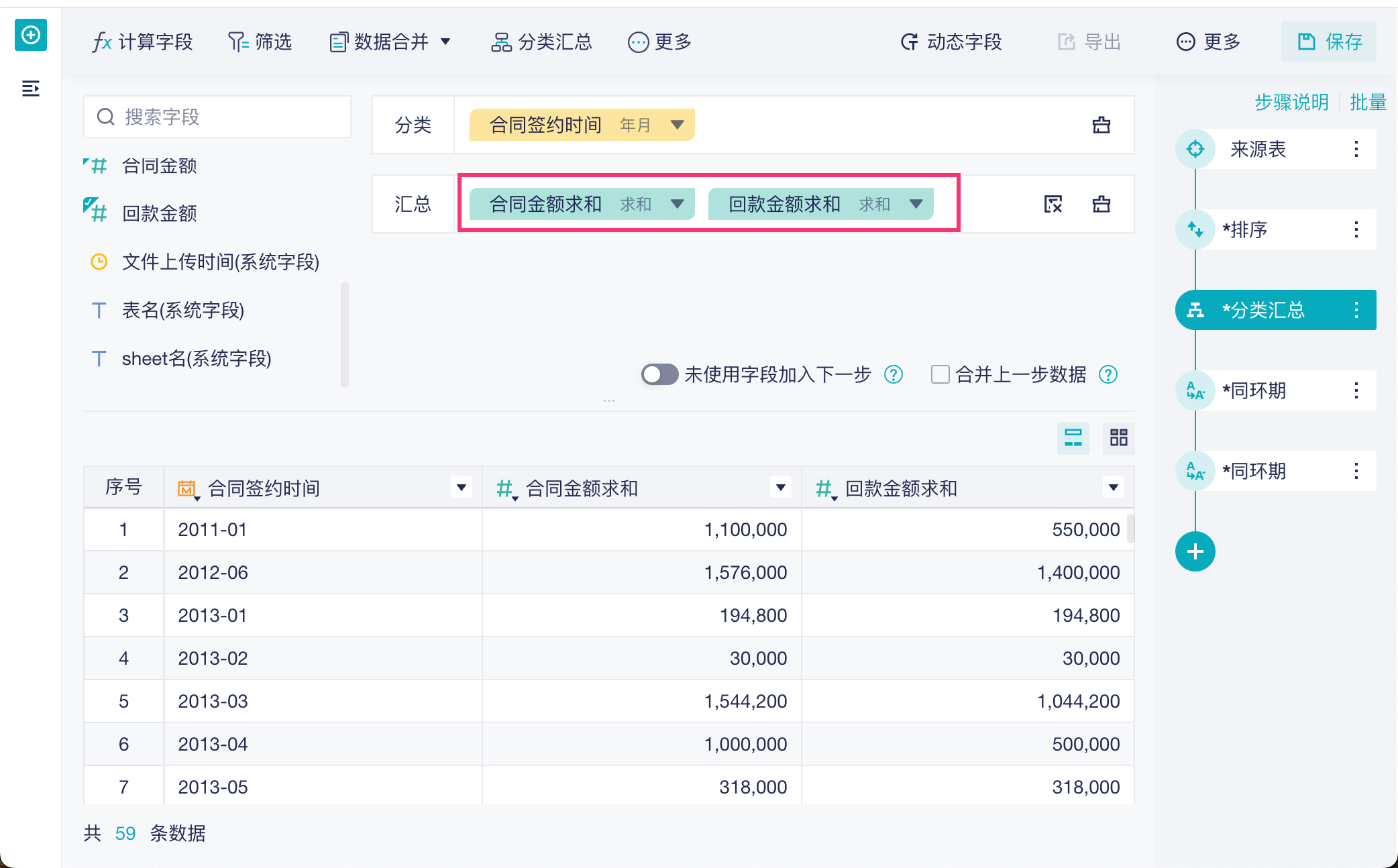
Task: Collapse the sidebar with the list icon
Action: [x=31, y=89]
